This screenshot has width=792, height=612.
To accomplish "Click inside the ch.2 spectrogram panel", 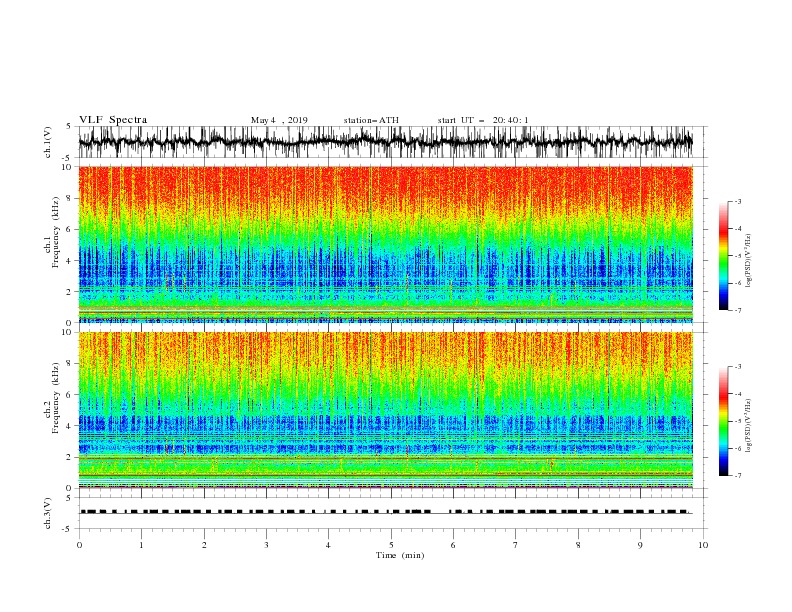I will coord(385,410).
